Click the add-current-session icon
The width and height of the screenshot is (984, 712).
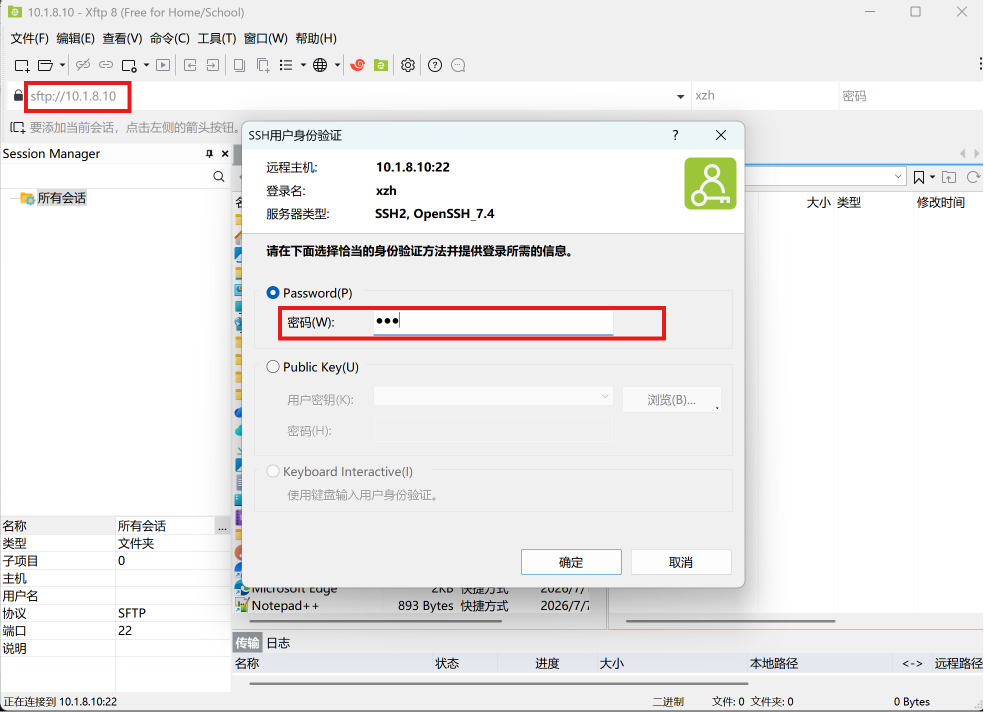[18, 128]
